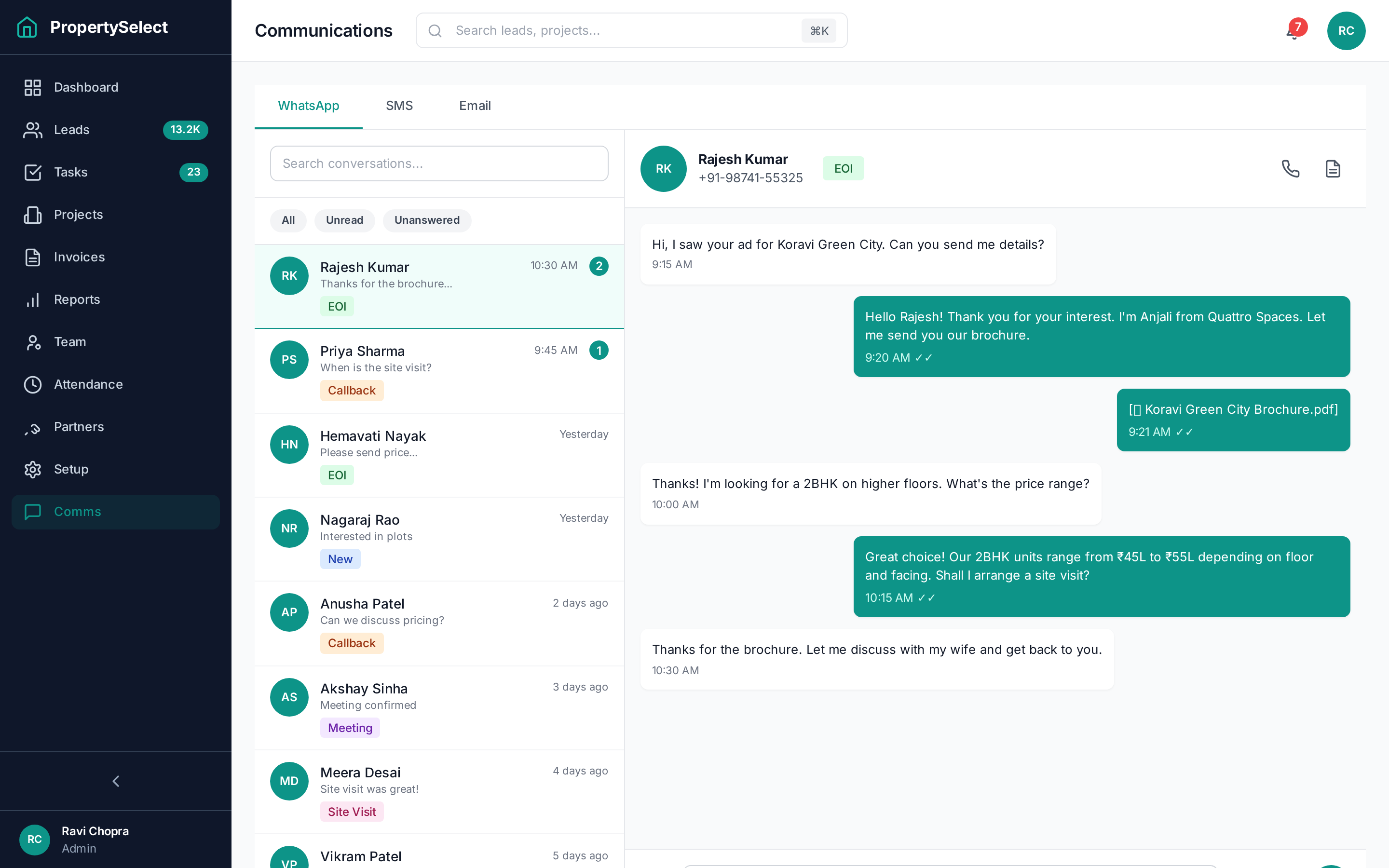Go to Attendance in the sidebar
1389x868 pixels.
click(115, 385)
